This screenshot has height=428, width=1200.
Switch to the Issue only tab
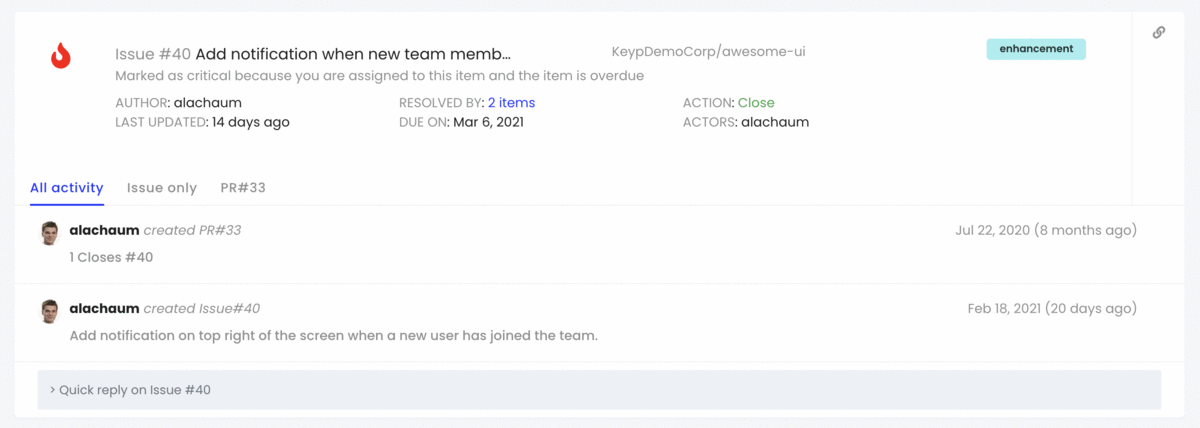tap(162, 188)
